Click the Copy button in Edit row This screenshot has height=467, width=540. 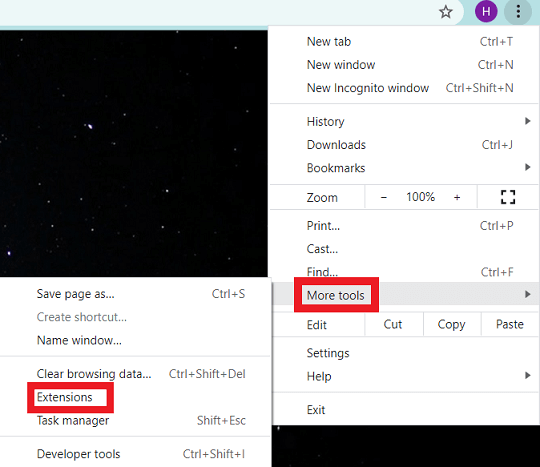(451, 324)
